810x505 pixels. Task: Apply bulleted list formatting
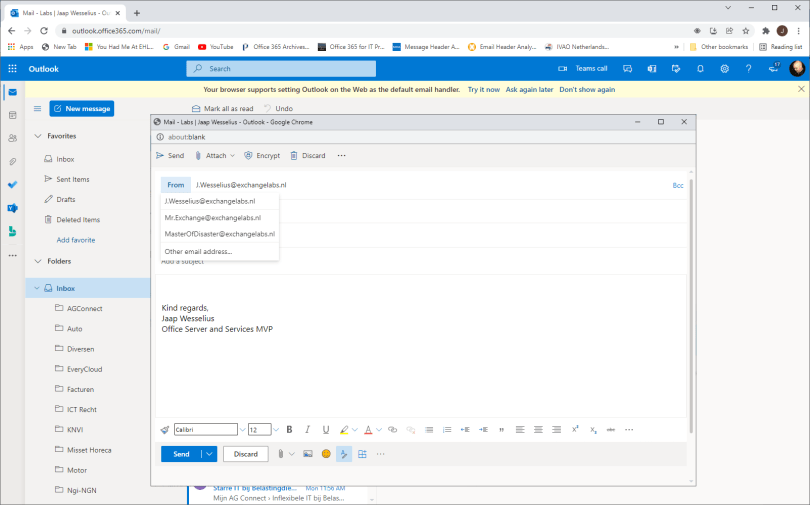coord(429,429)
